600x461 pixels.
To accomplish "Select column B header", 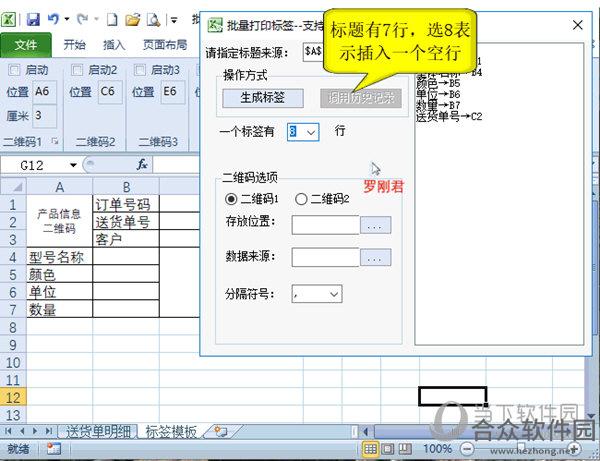I will pos(126,187).
